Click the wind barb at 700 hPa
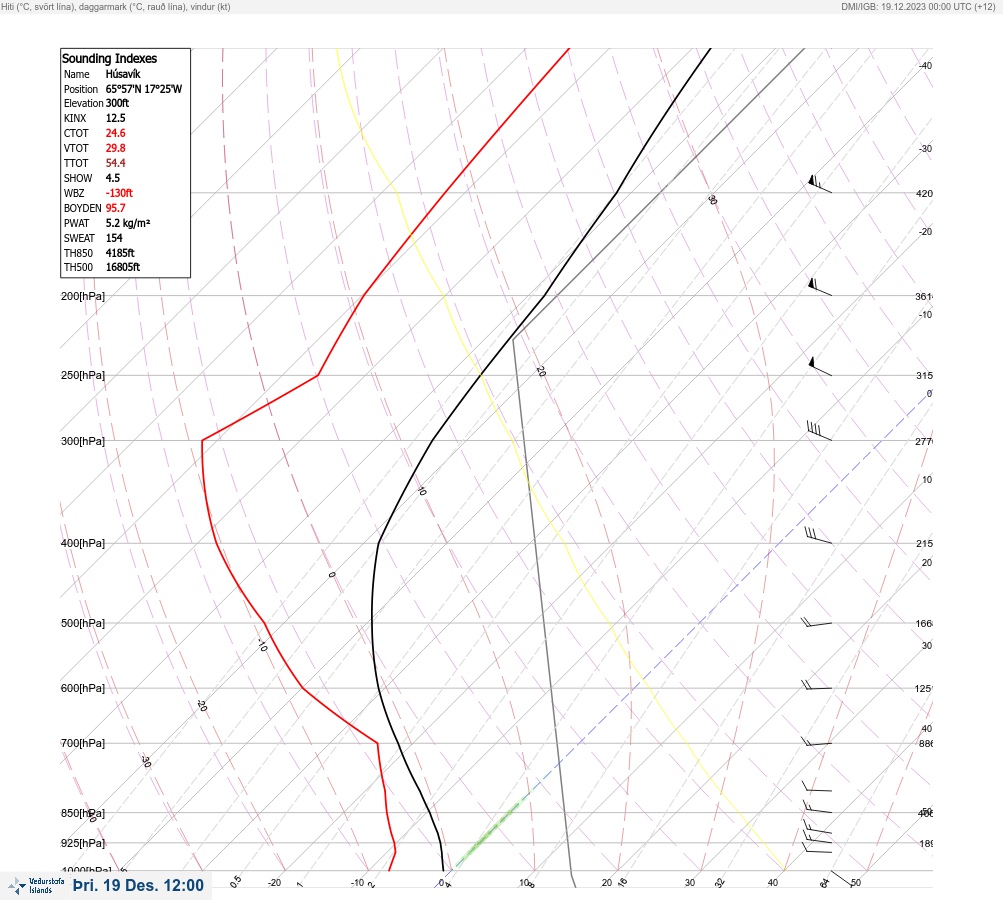This screenshot has height=900, width=1003. coord(816,742)
